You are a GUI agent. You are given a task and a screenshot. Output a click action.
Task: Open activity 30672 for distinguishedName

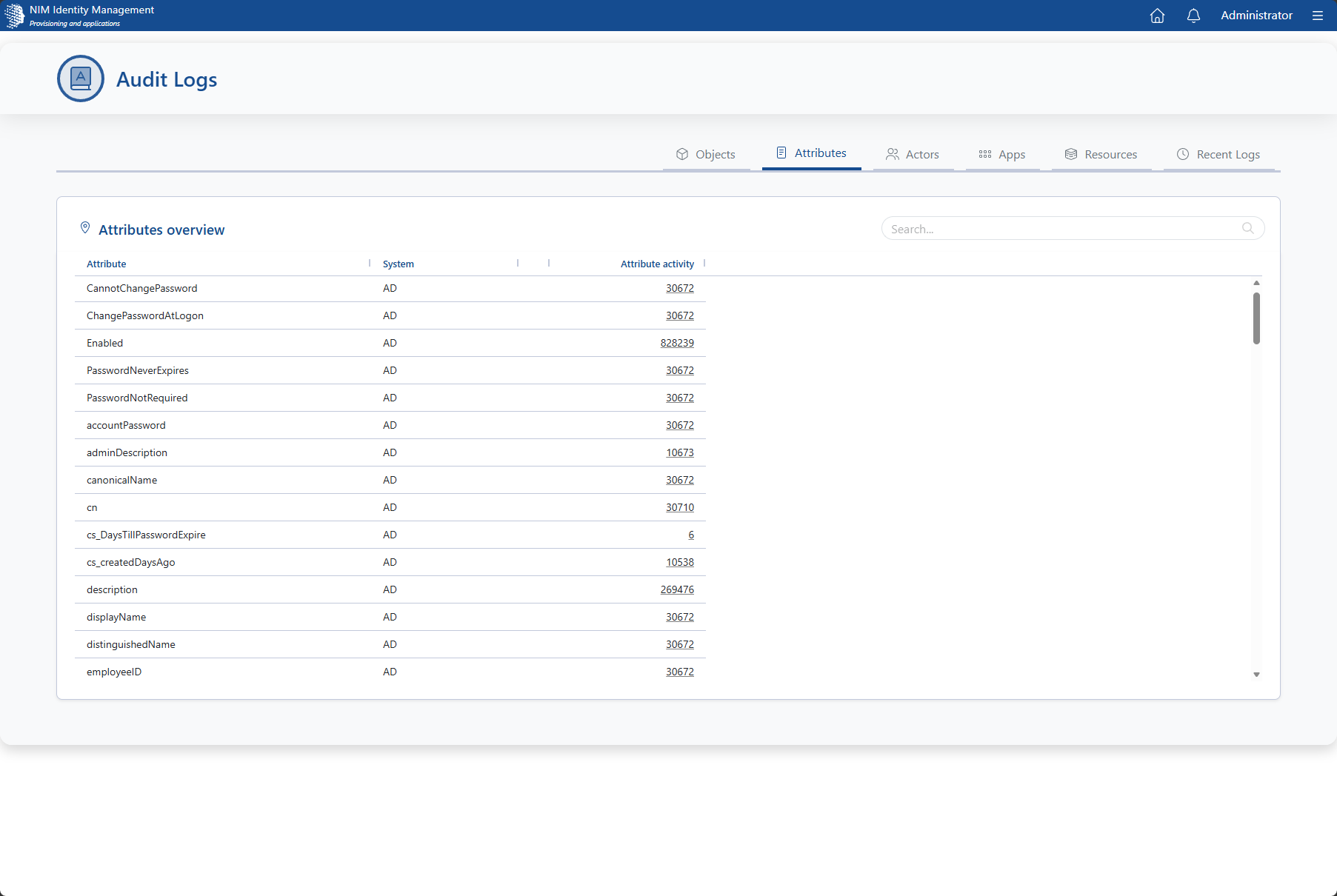coord(680,644)
